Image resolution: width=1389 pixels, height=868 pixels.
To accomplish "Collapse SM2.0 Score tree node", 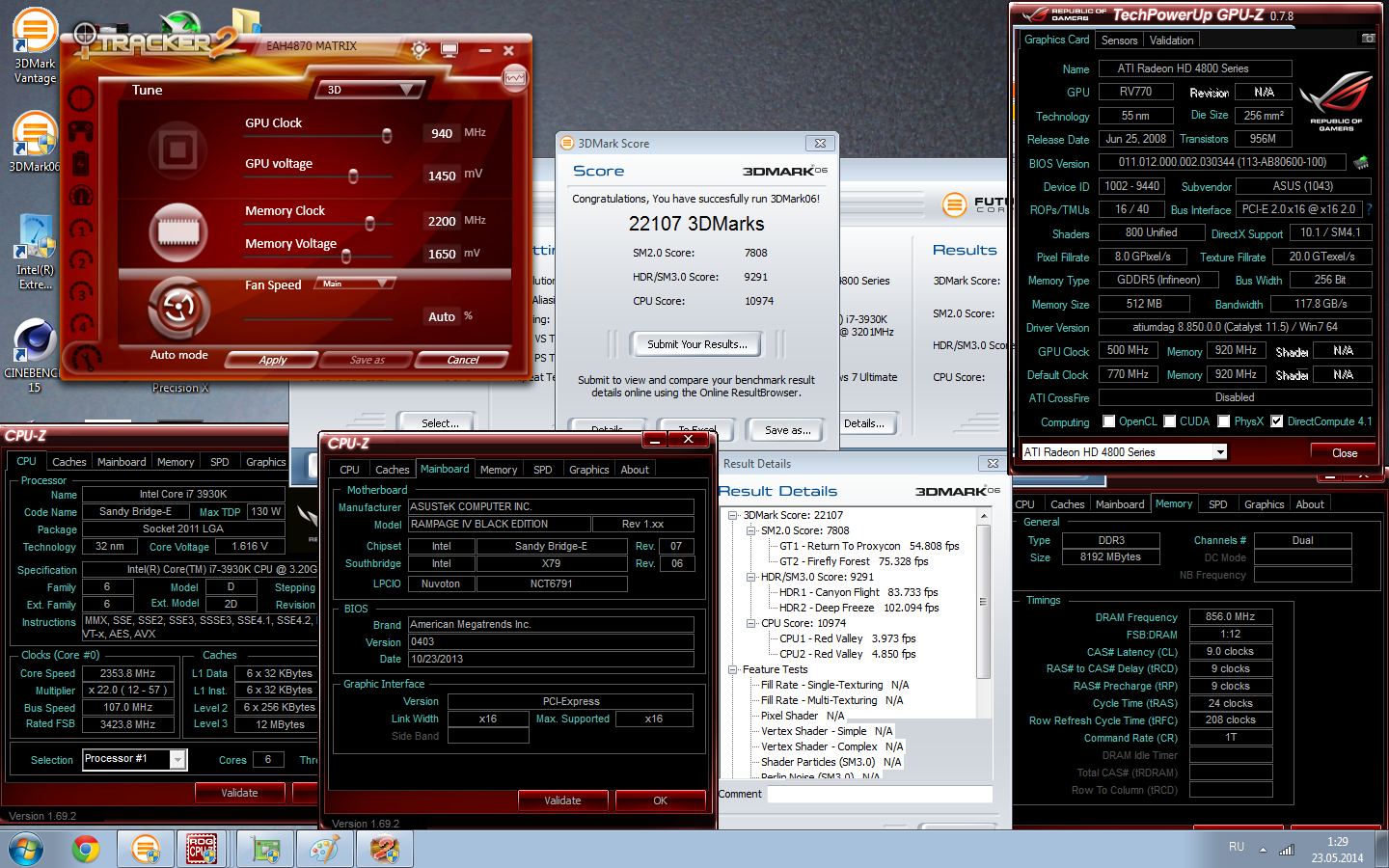I will coord(751,530).
